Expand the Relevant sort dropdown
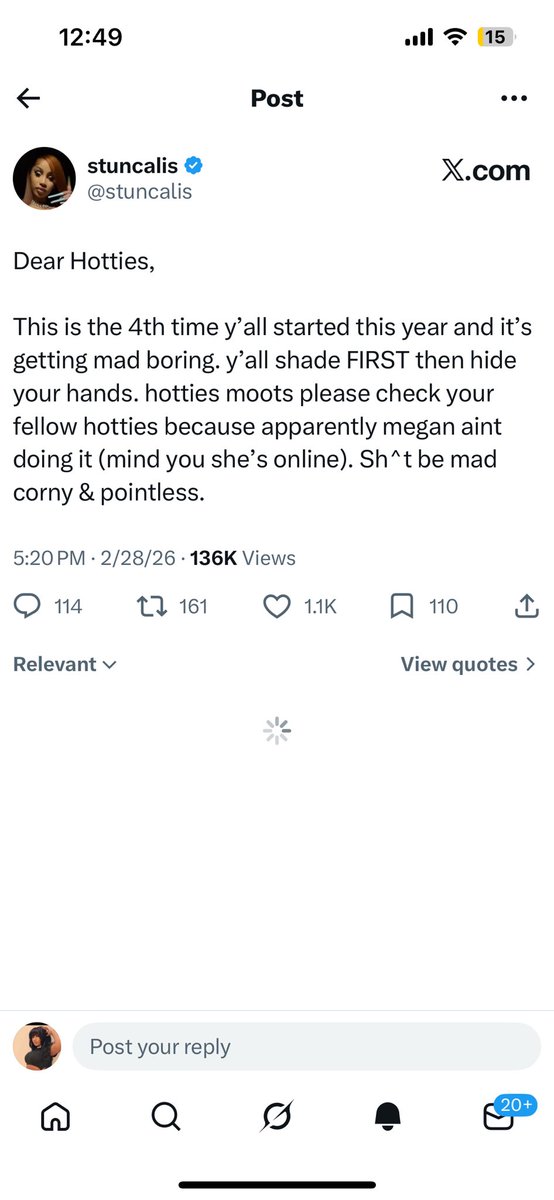The height and width of the screenshot is (1200, 554). [x=65, y=664]
